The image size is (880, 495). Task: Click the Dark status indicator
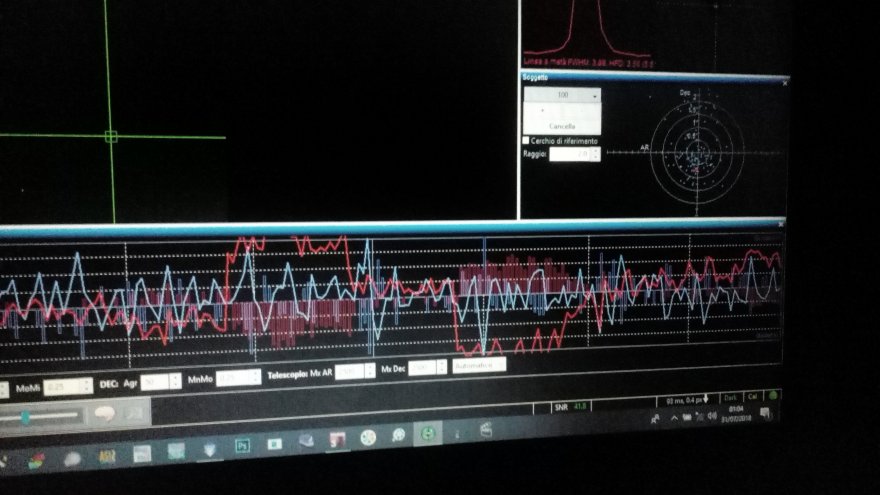click(731, 398)
